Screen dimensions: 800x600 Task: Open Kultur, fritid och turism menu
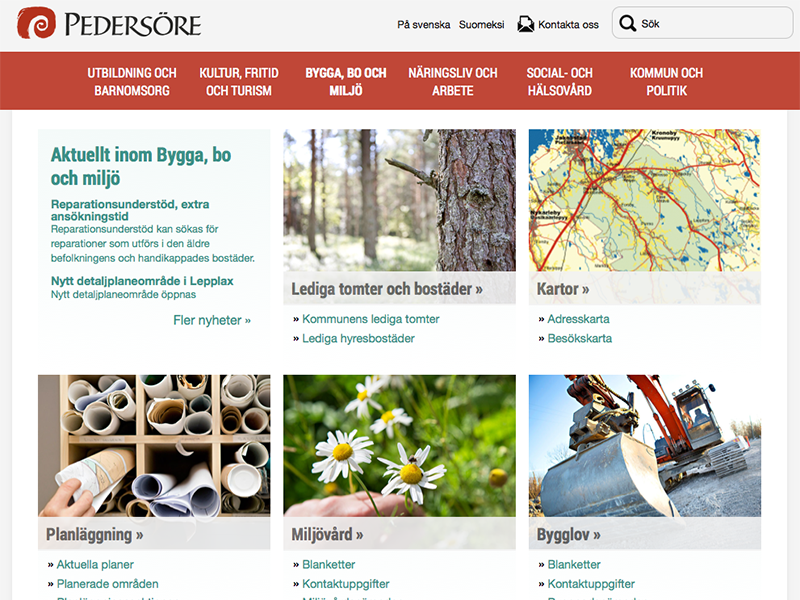232,82
